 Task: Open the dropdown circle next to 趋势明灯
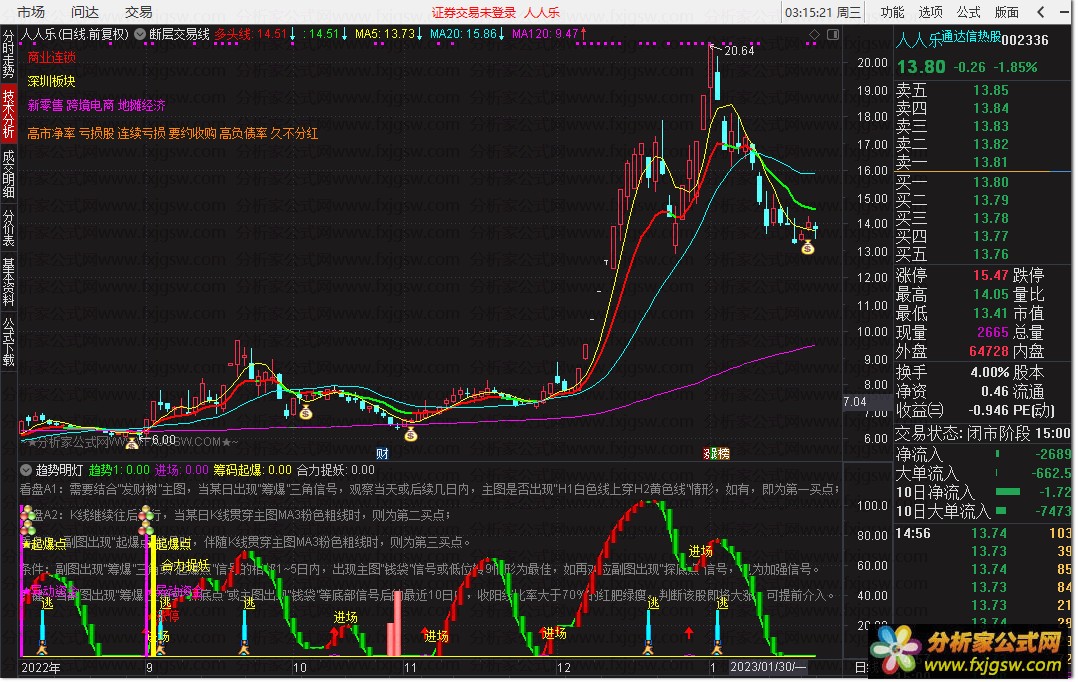(26, 470)
